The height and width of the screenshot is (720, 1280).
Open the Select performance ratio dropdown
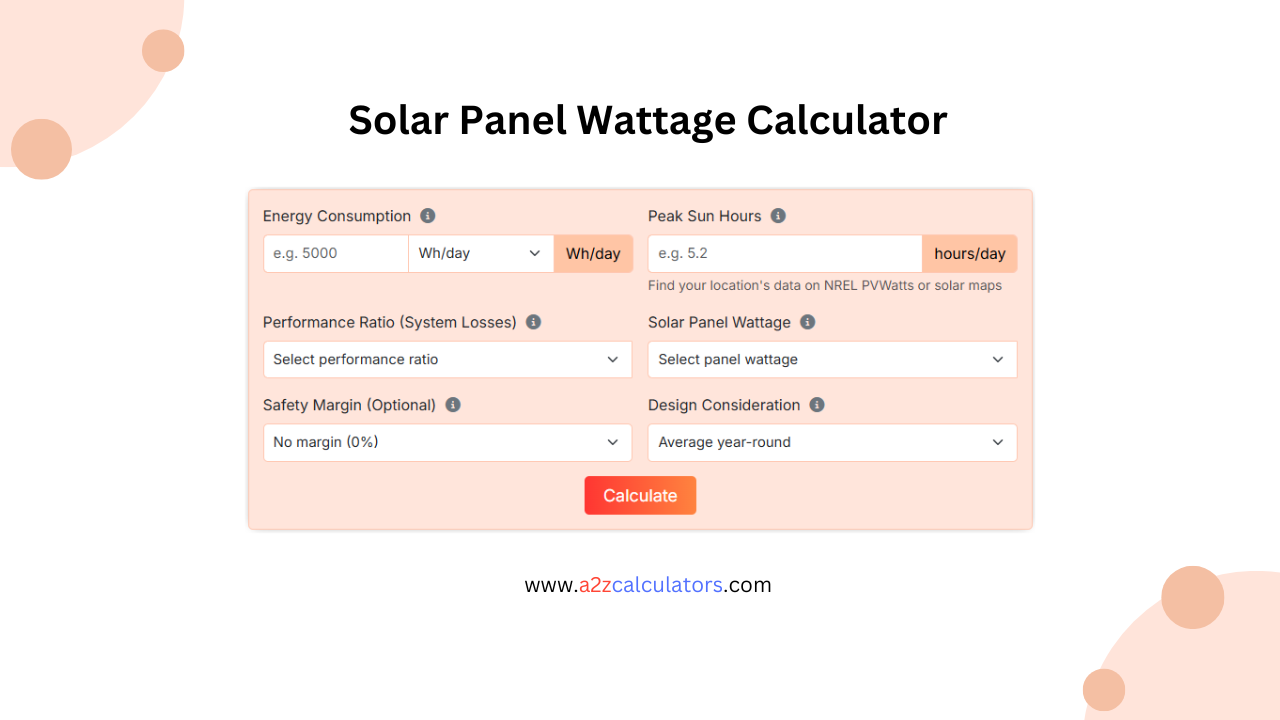[x=447, y=359]
